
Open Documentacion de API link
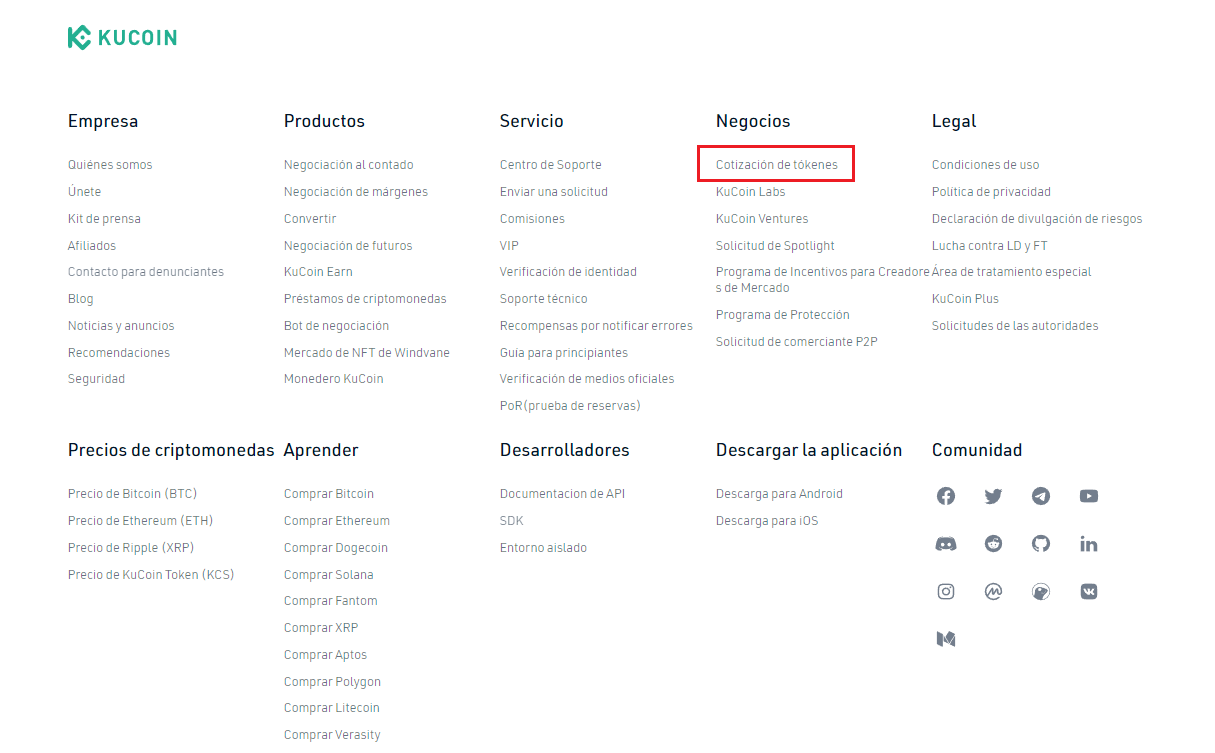click(562, 494)
